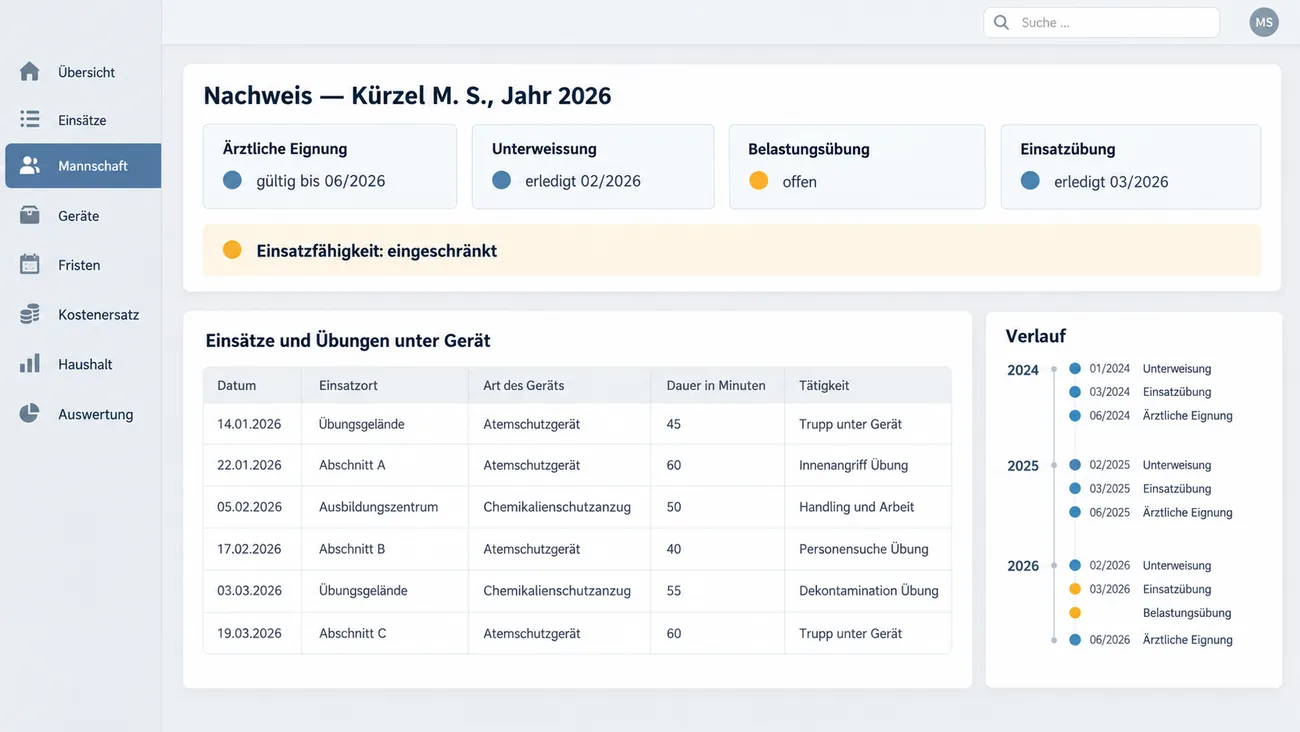Select Mannschaft in the sidebar
Screen dimensions: 1300x732
click(x=83, y=166)
